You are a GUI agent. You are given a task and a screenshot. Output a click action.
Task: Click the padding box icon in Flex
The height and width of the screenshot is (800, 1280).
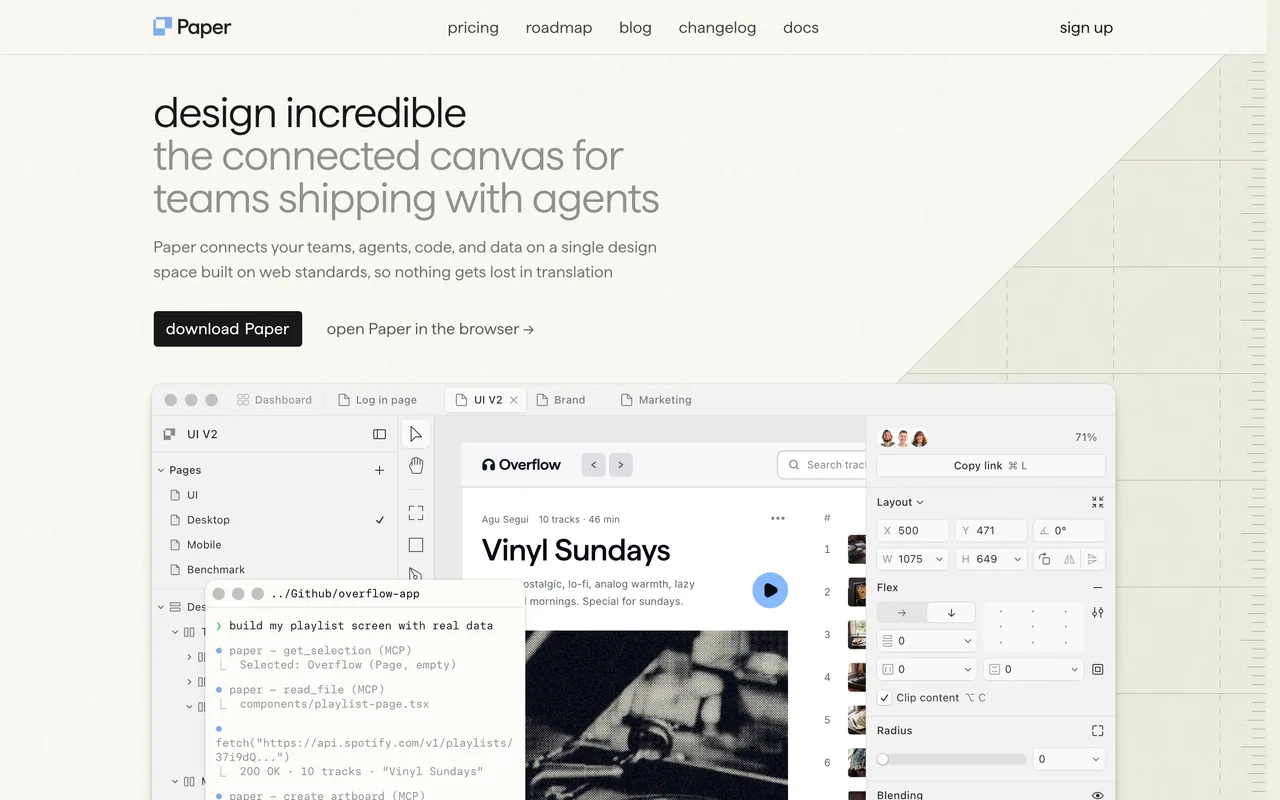click(x=1098, y=669)
